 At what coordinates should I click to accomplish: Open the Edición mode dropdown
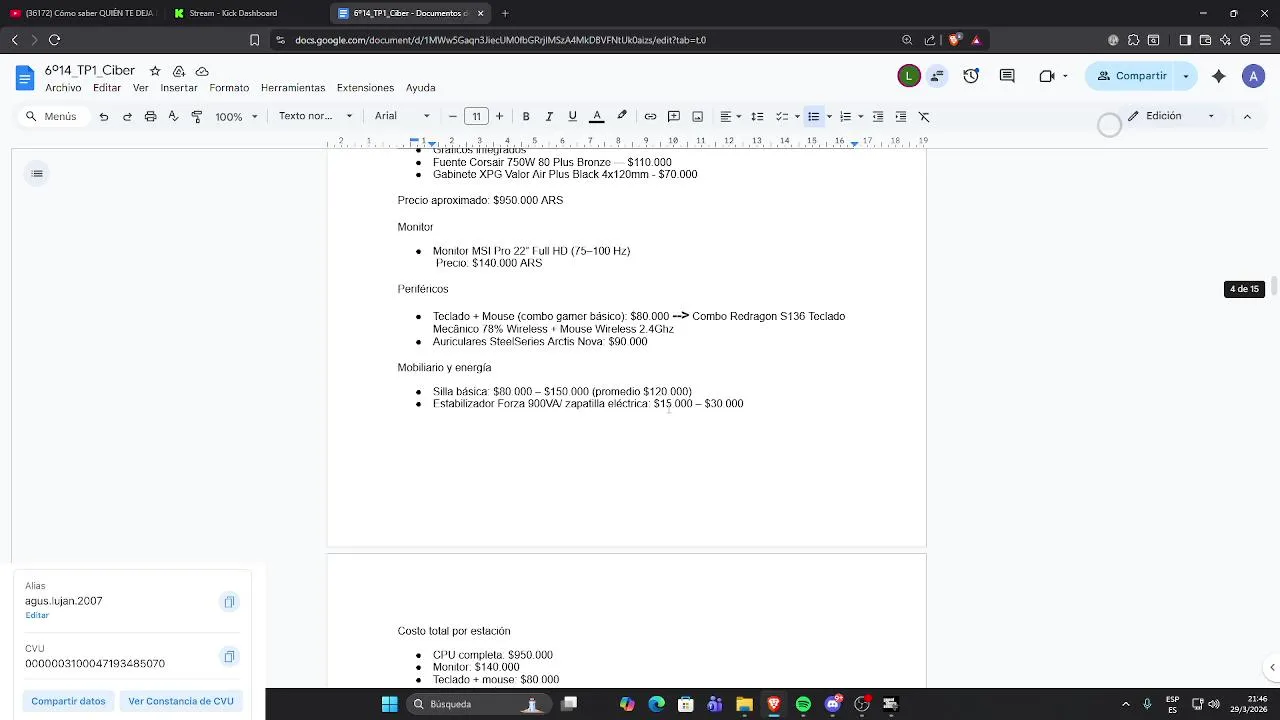tap(1170, 116)
